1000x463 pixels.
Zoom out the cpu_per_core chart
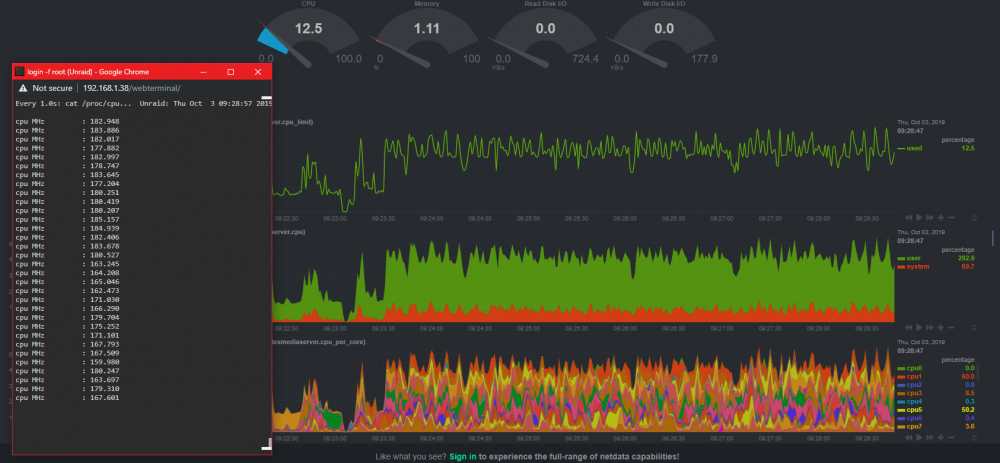coord(951,437)
